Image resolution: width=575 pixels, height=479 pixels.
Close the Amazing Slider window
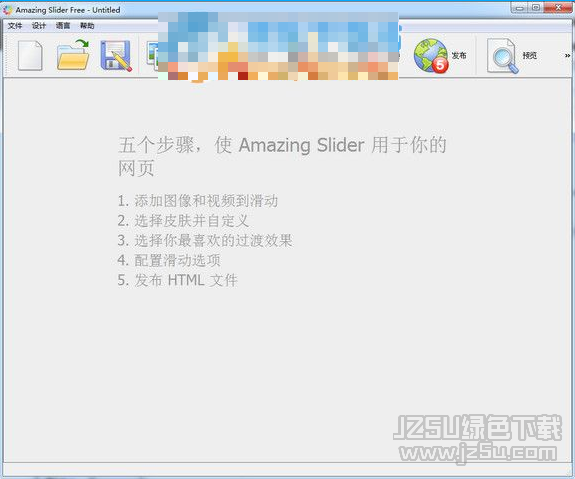(x=558, y=8)
